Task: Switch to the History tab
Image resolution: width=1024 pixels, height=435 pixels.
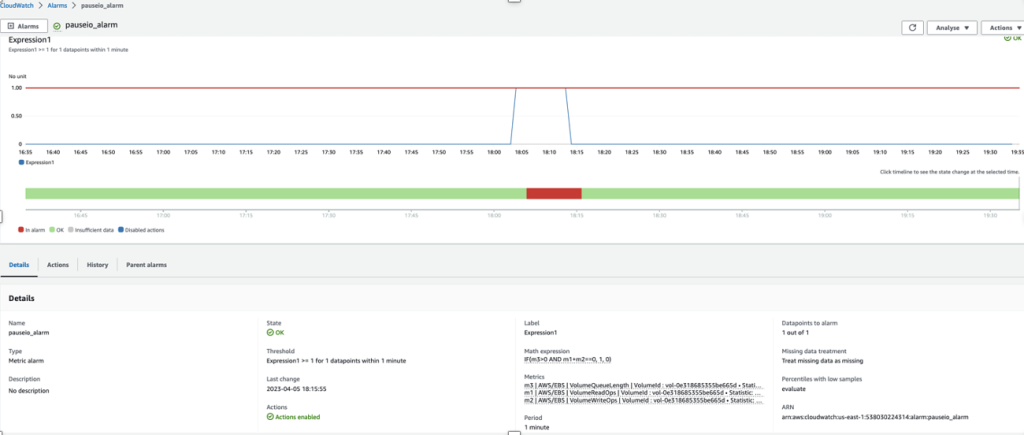Action: [x=97, y=265]
